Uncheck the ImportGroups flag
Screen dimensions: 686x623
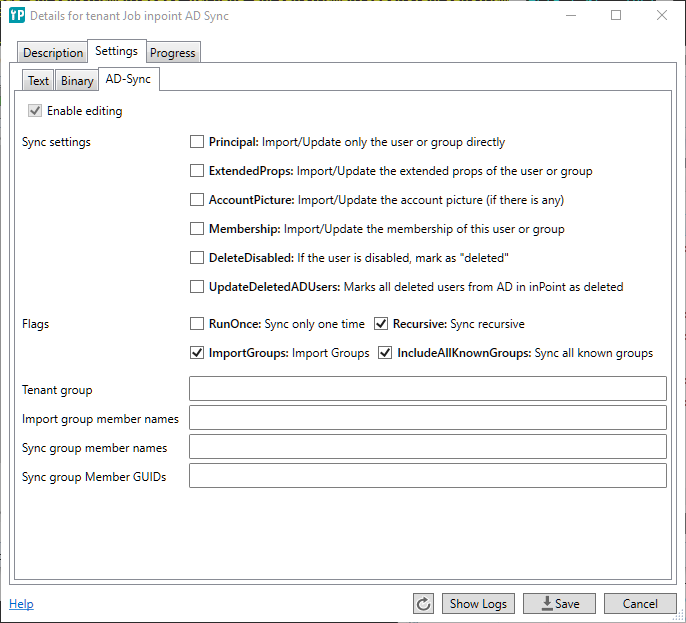tap(197, 353)
